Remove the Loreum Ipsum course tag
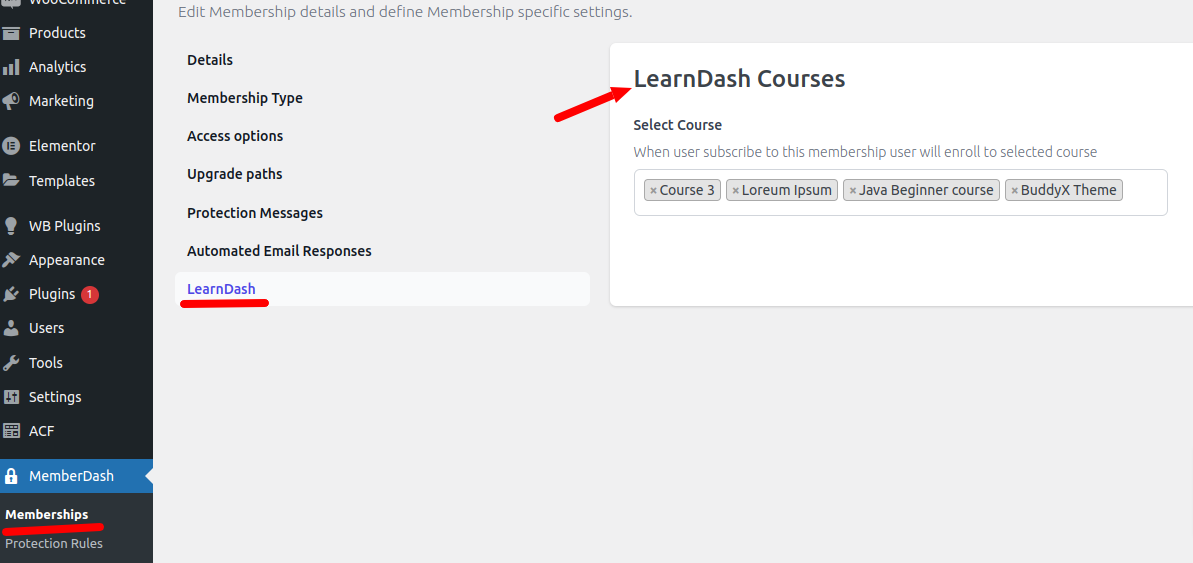 click(x=735, y=191)
